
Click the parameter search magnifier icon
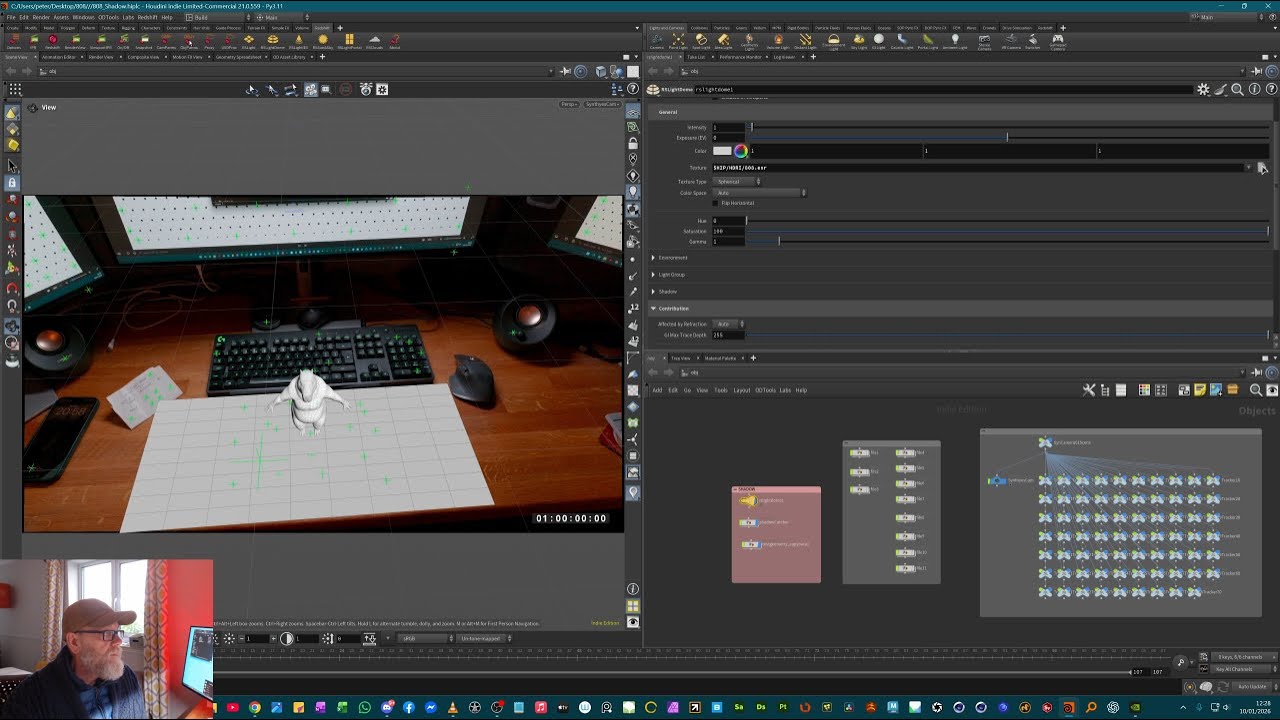tap(1237, 89)
